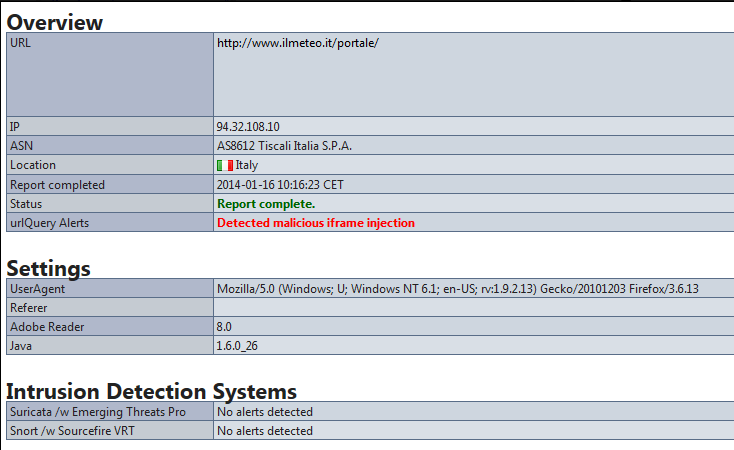Click the empty Referer value cell
Image resolution: width=734 pixels, height=450 pixels.
(470, 308)
